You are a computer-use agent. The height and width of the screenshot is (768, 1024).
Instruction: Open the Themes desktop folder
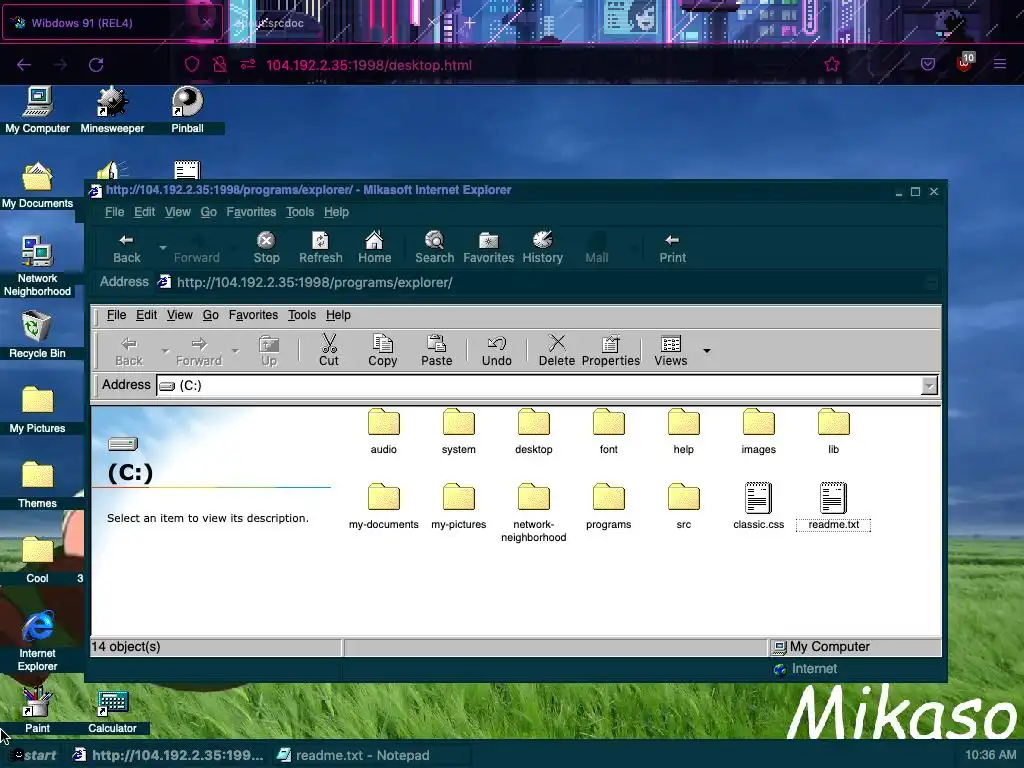(x=37, y=485)
